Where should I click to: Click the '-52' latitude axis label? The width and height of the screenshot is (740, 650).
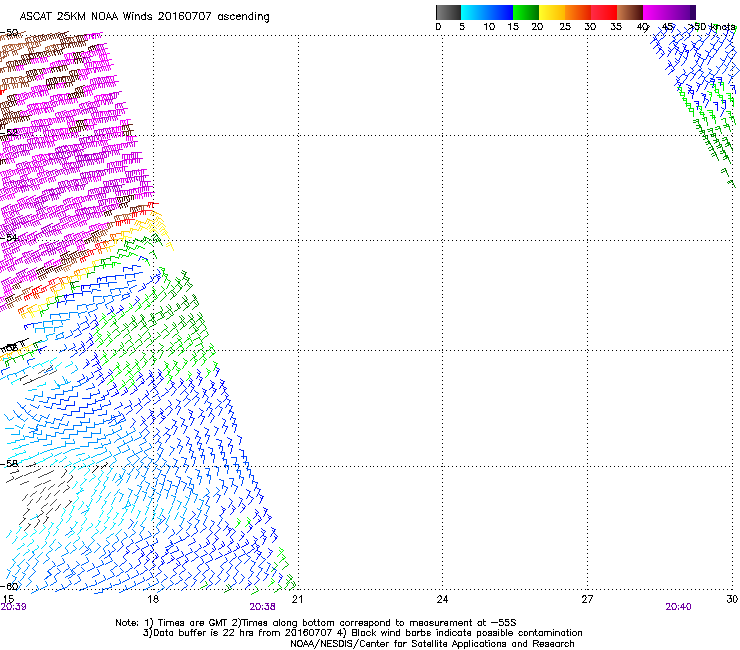click(x=9, y=133)
